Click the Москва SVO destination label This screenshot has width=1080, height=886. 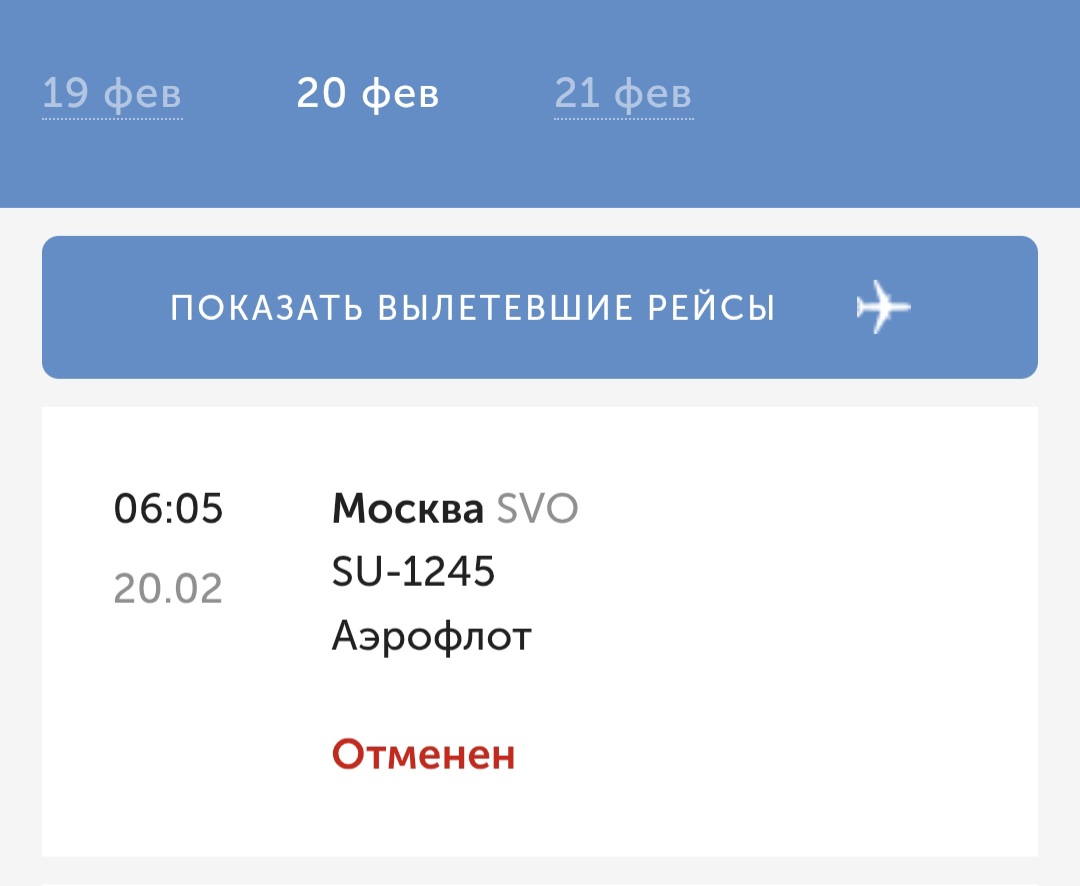point(455,509)
